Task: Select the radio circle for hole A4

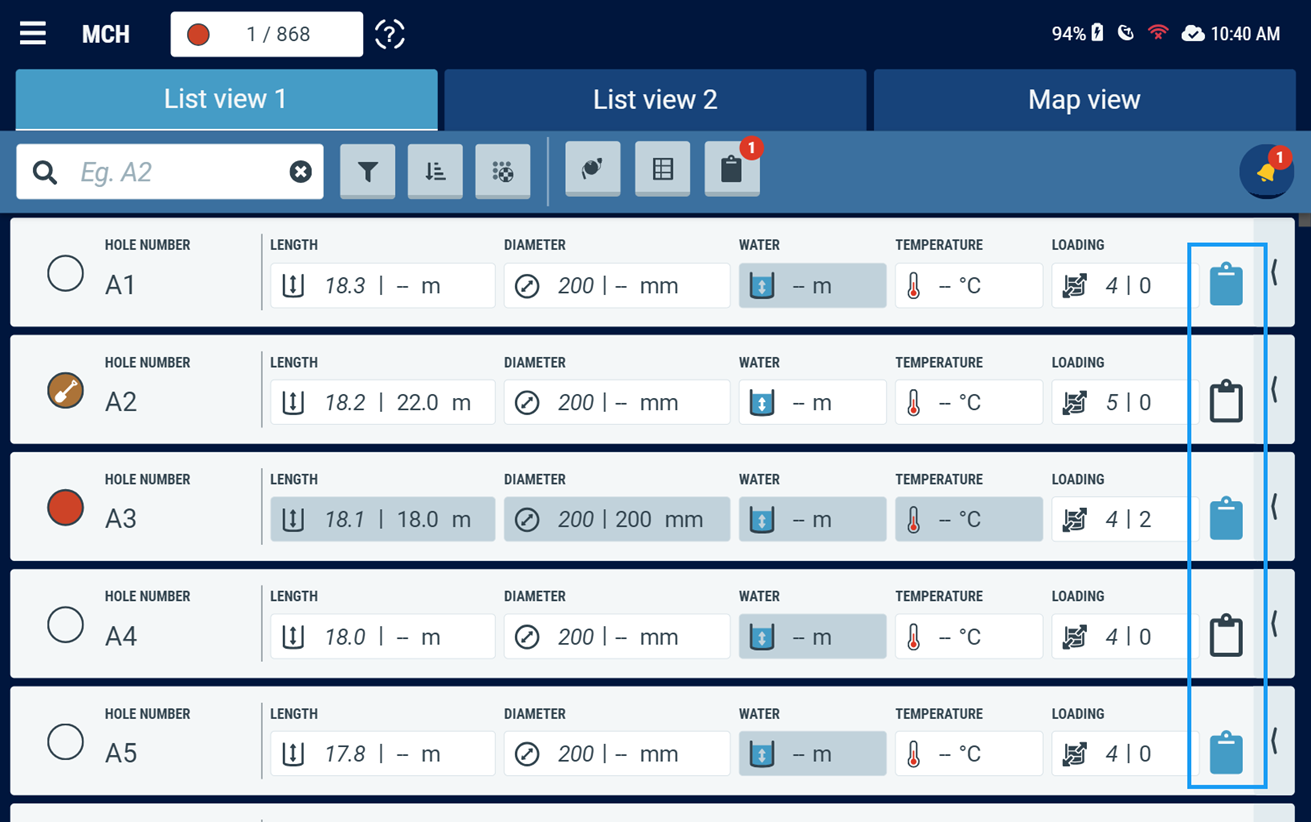Action: (x=66, y=625)
